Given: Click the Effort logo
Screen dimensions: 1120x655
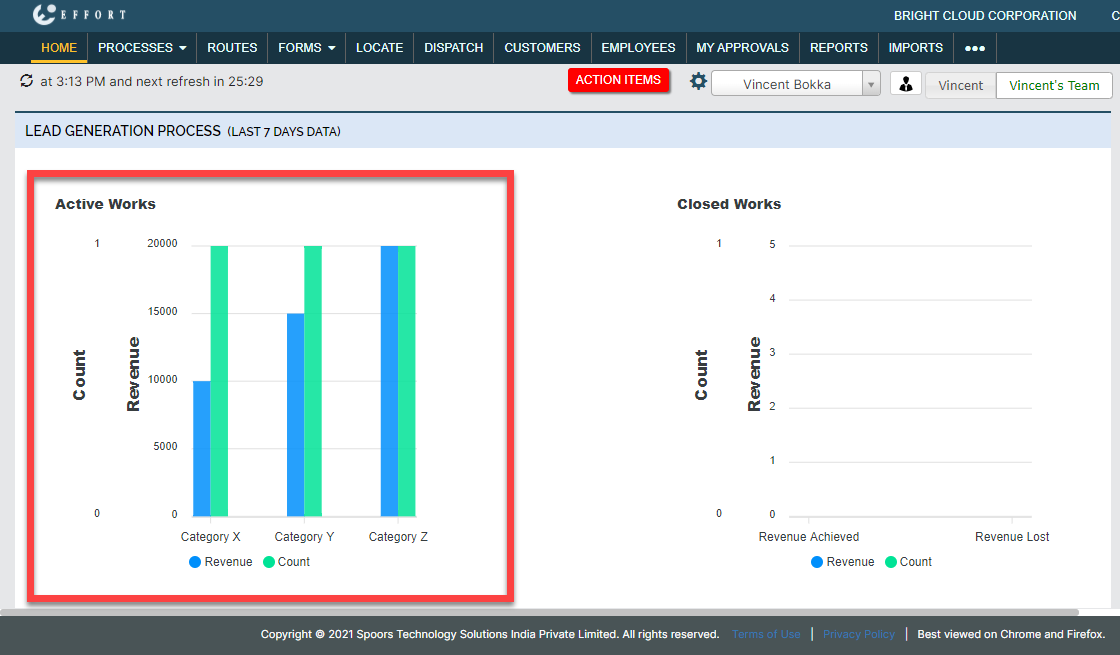Looking at the screenshot, I should [80, 15].
